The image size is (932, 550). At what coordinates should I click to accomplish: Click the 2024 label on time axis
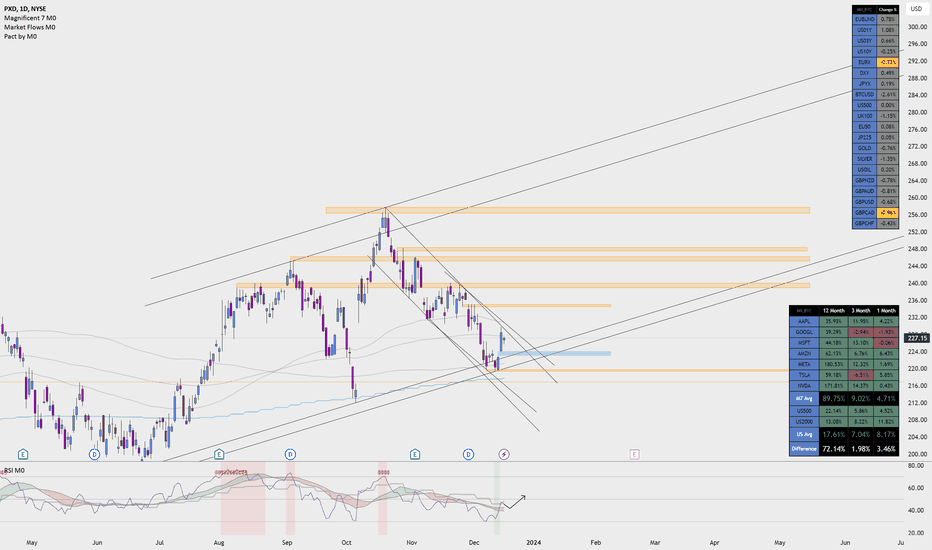tap(533, 542)
